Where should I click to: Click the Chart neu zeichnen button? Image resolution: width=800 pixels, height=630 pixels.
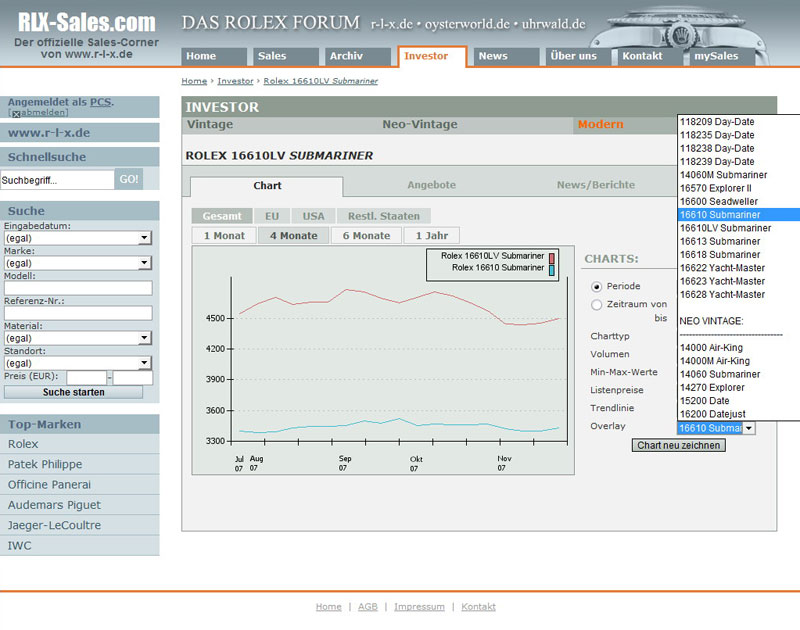[679, 445]
